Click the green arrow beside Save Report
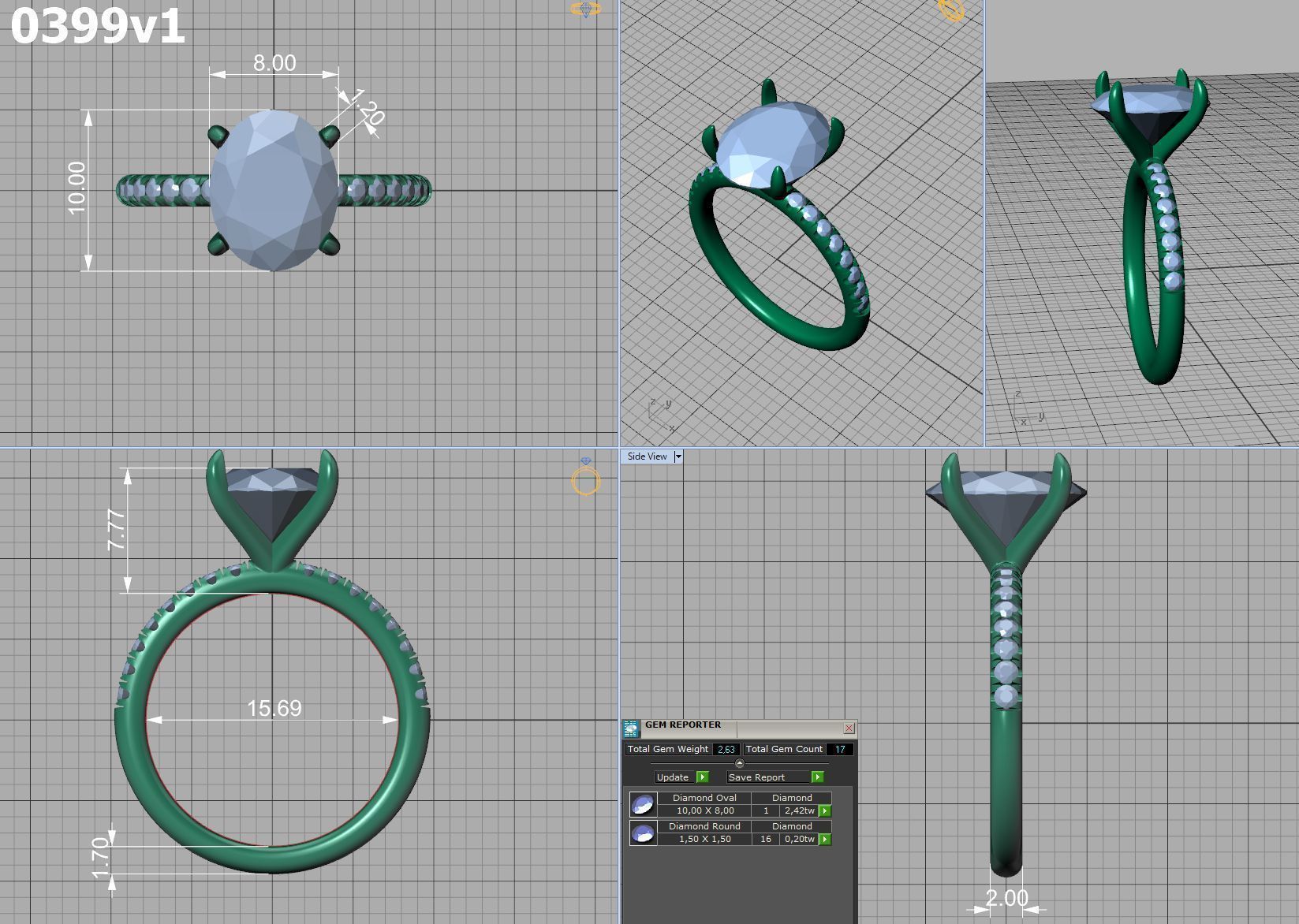This screenshot has width=1299, height=924. (x=817, y=777)
